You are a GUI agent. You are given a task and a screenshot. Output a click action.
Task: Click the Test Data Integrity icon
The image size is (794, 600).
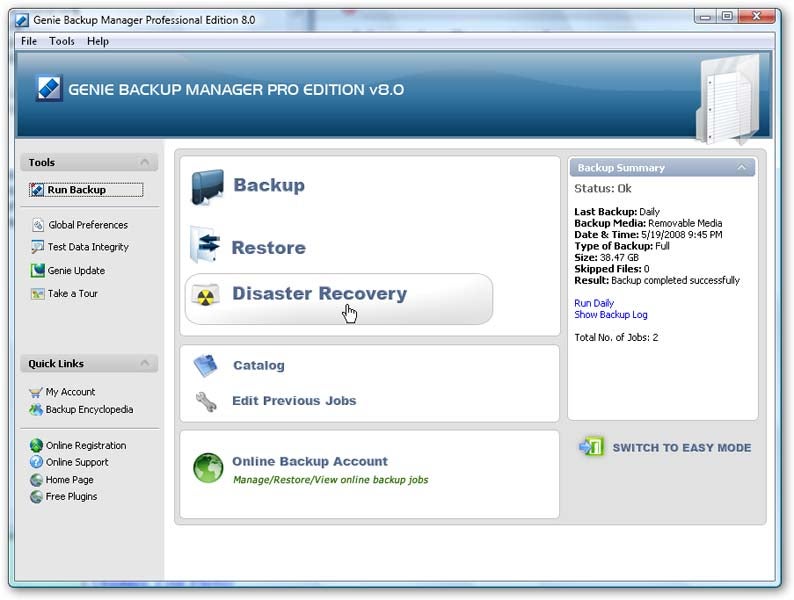tap(37, 247)
